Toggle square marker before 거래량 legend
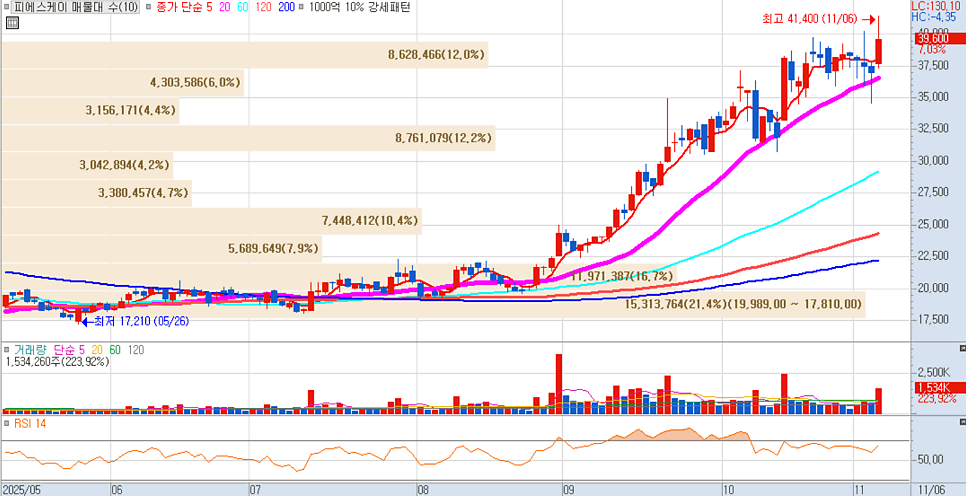Image resolution: width=966 pixels, height=496 pixels. tap(8, 350)
